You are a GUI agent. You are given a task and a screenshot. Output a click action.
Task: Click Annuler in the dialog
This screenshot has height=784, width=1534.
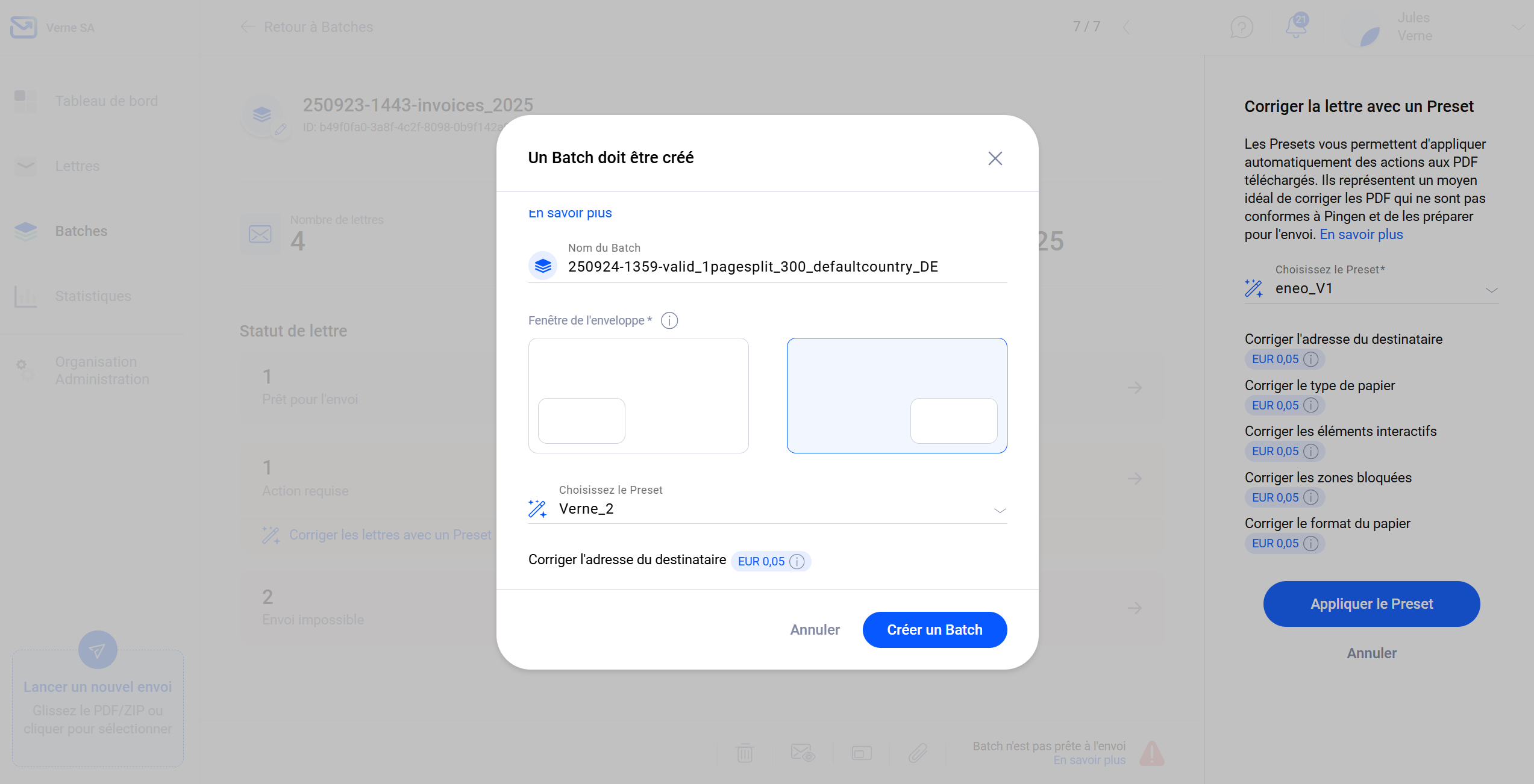coord(815,630)
